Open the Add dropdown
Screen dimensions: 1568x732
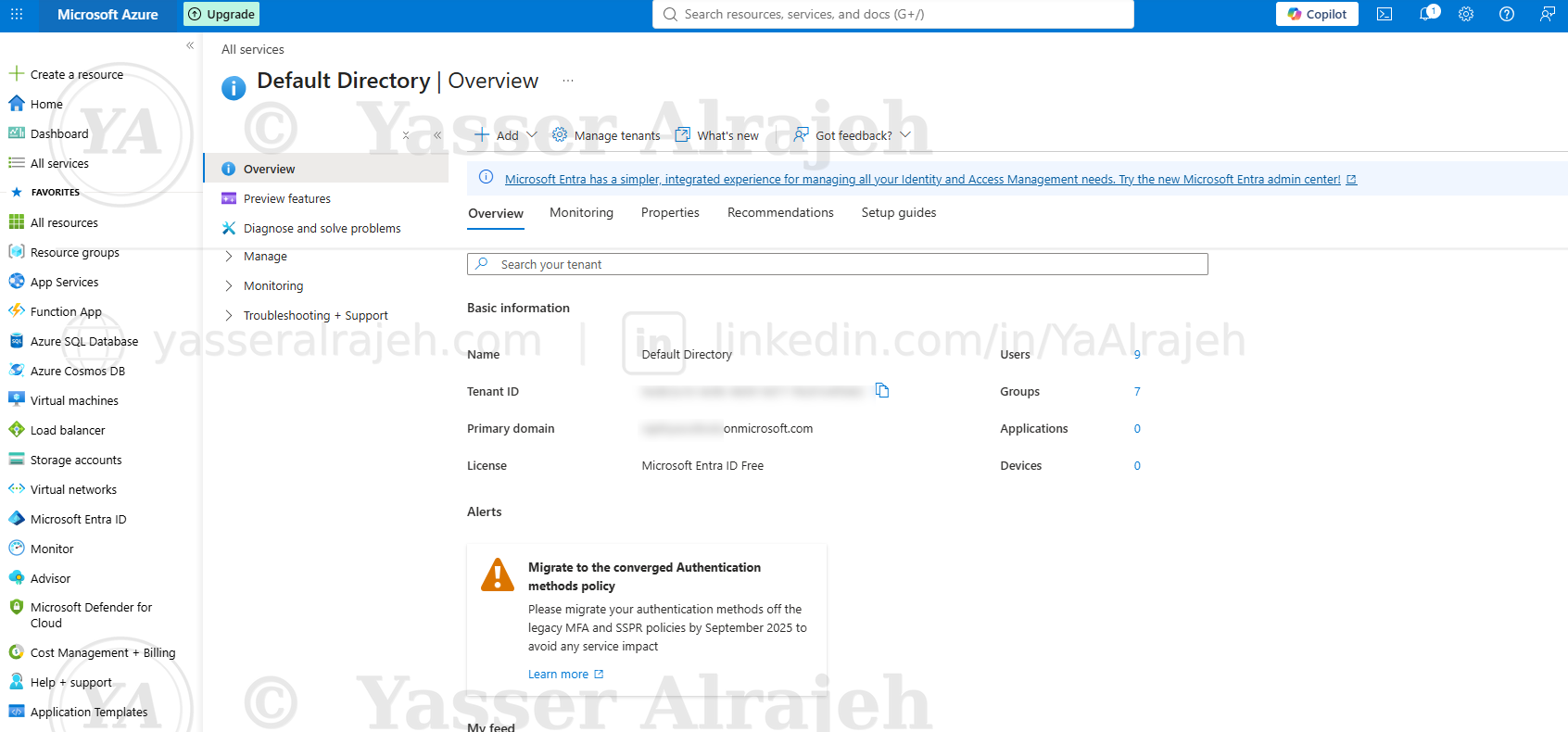(506, 135)
